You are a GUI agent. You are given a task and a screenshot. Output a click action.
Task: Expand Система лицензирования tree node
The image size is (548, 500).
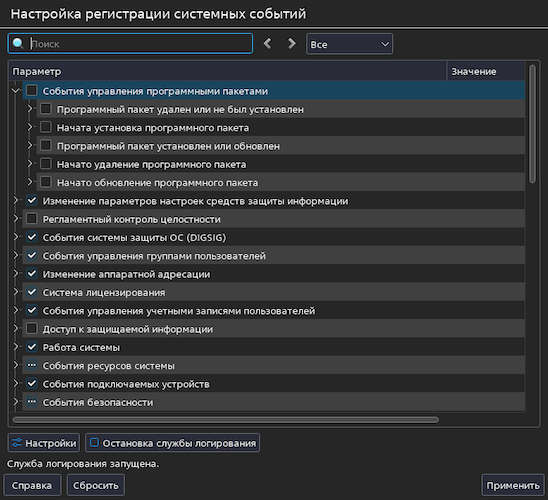16,292
